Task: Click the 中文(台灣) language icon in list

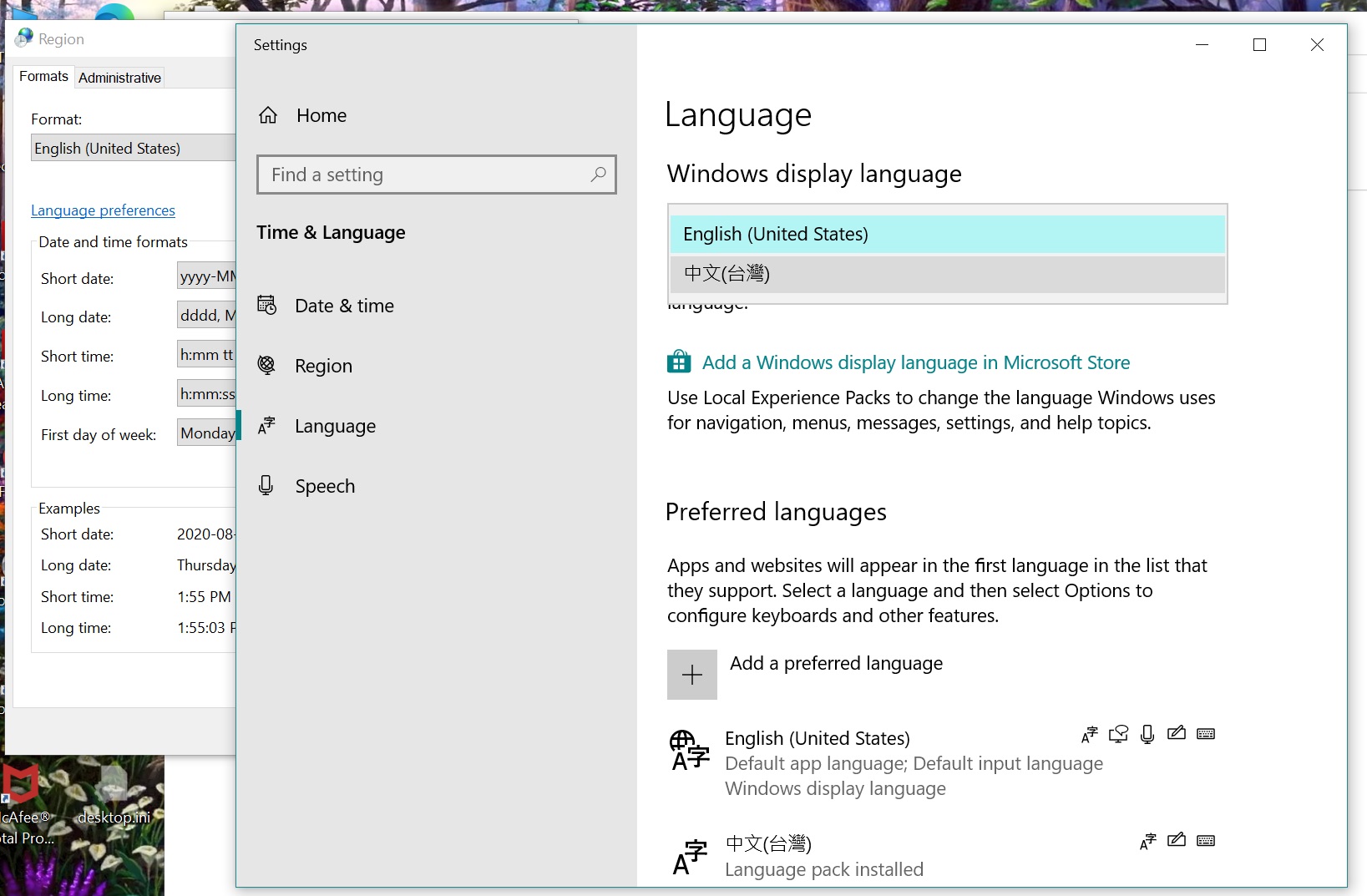Action: point(690,858)
